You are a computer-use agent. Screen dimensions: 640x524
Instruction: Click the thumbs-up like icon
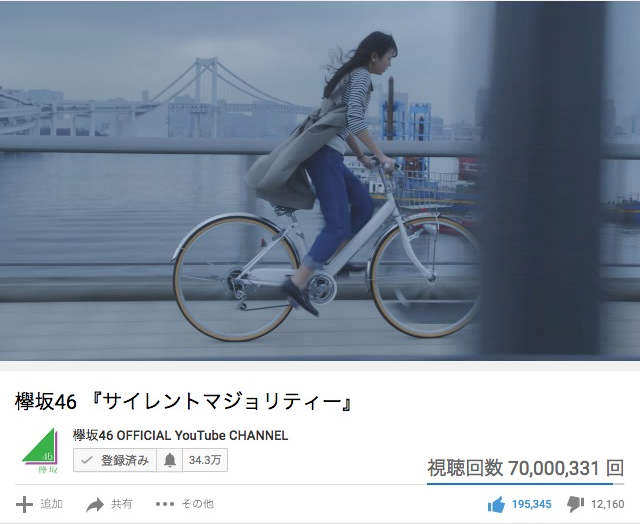(496, 505)
